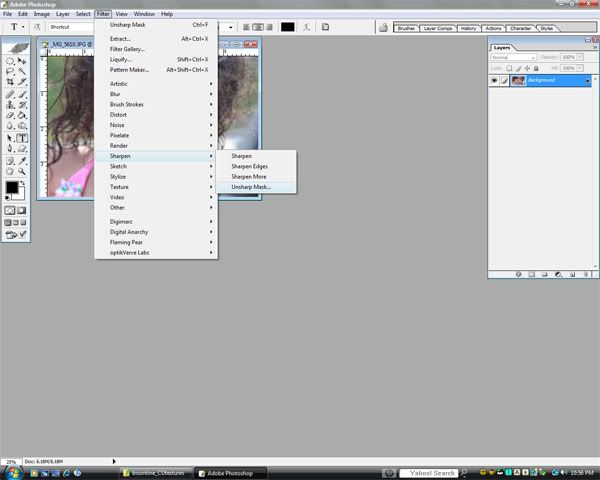Open the blend mode Normal dropdown
Image resolution: width=600 pixels, height=480 pixels.
(x=514, y=57)
